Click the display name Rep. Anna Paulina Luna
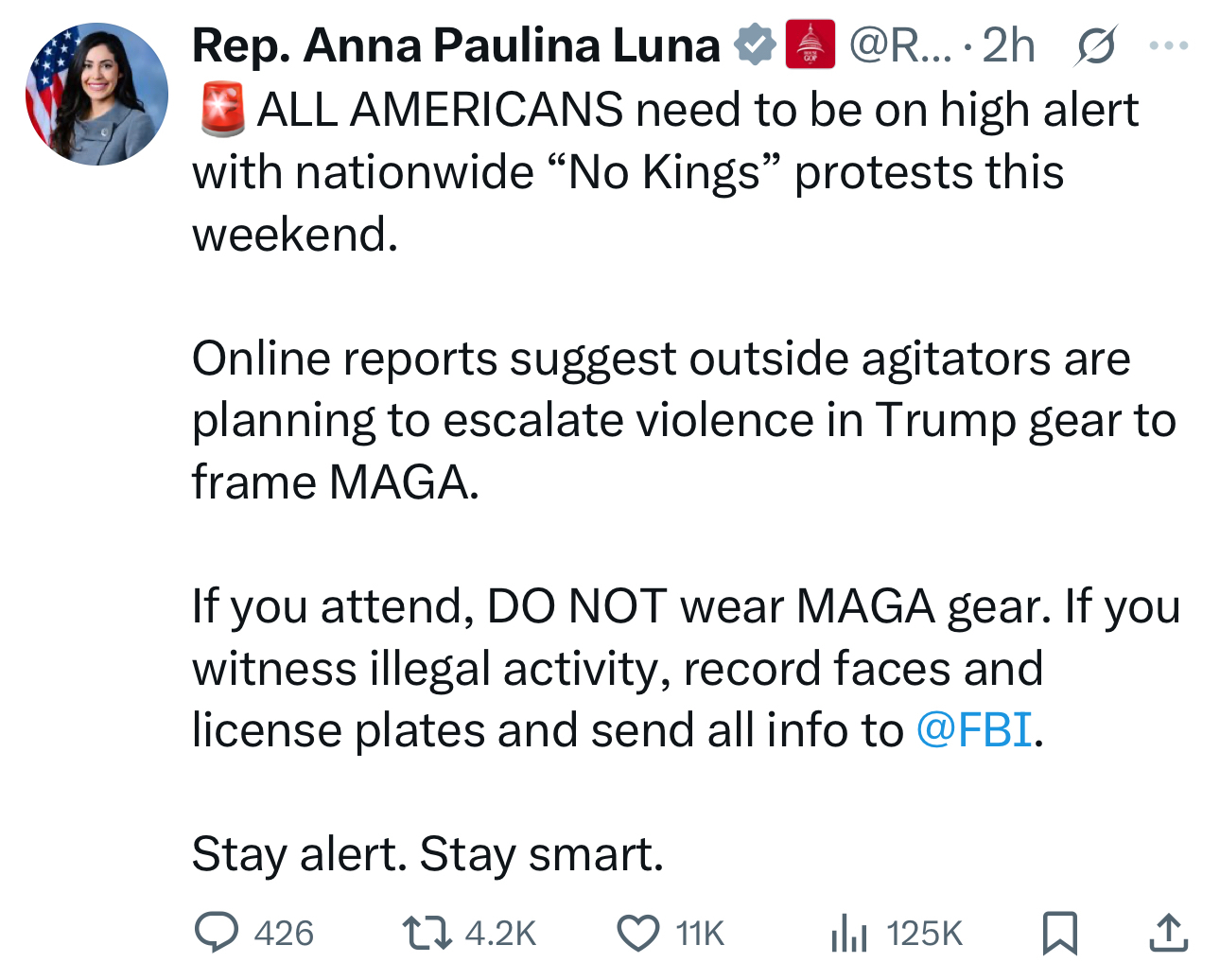The image size is (1220, 980). [456, 45]
